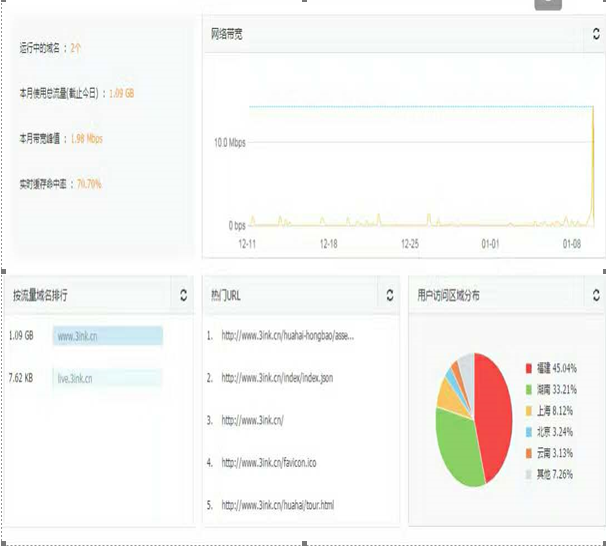Toggle the 湖南 green legend swatch

tap(528, 389)
